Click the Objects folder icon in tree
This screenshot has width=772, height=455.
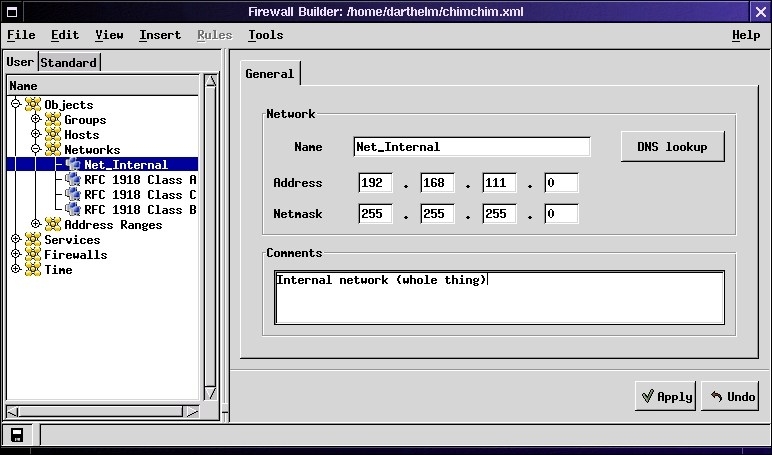[x=33, y=105]
